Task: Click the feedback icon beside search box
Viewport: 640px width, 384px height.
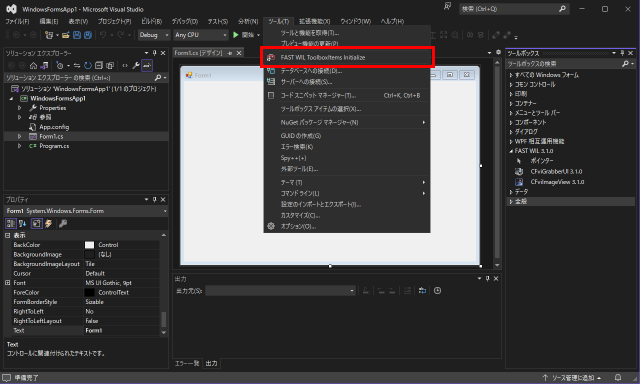Action: [x=447, y=7]
